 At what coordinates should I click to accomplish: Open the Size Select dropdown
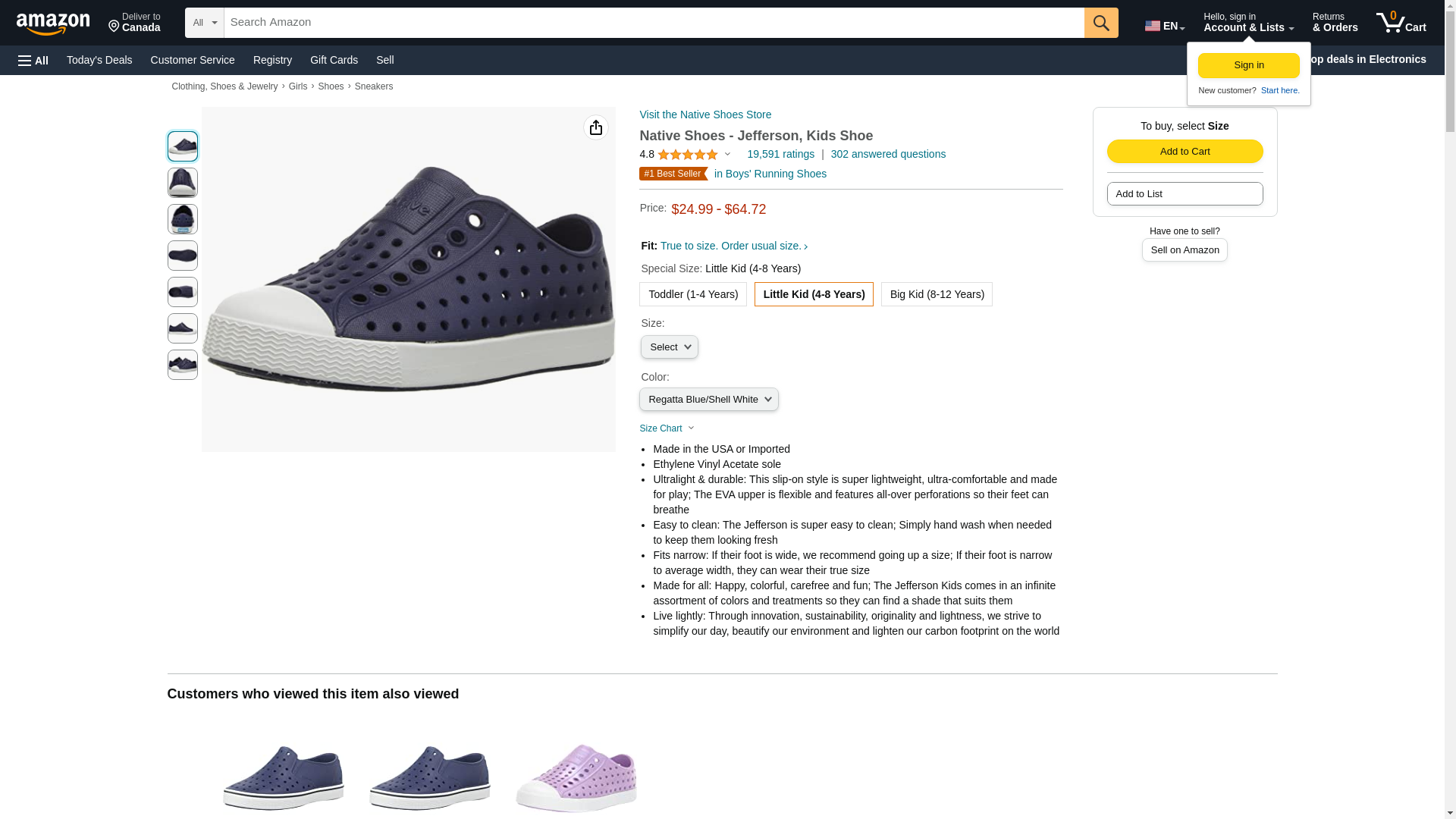pyautogui.click(x=669, y=347)
